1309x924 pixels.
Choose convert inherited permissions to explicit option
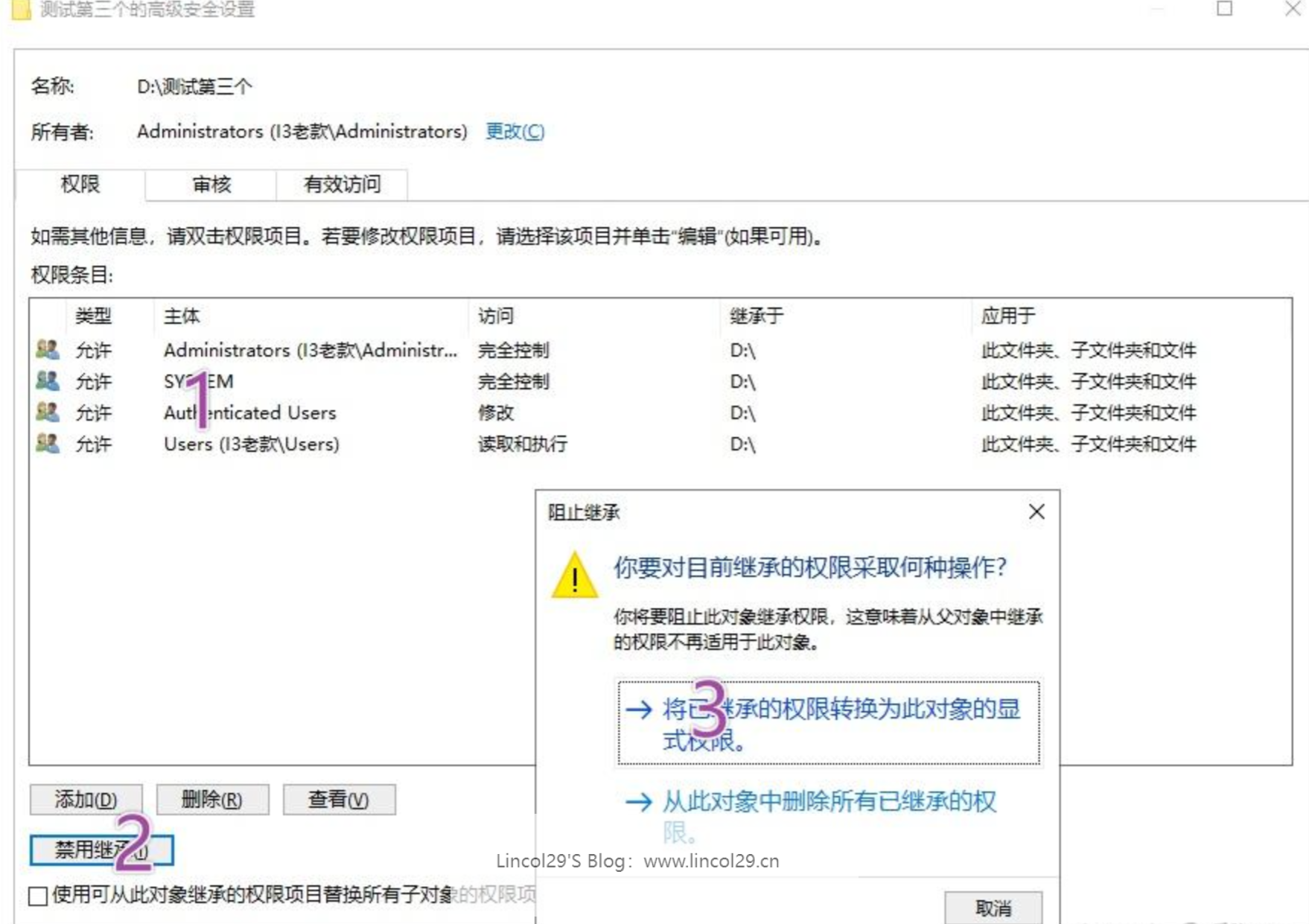pyautogui.click(x=828, y=722)
